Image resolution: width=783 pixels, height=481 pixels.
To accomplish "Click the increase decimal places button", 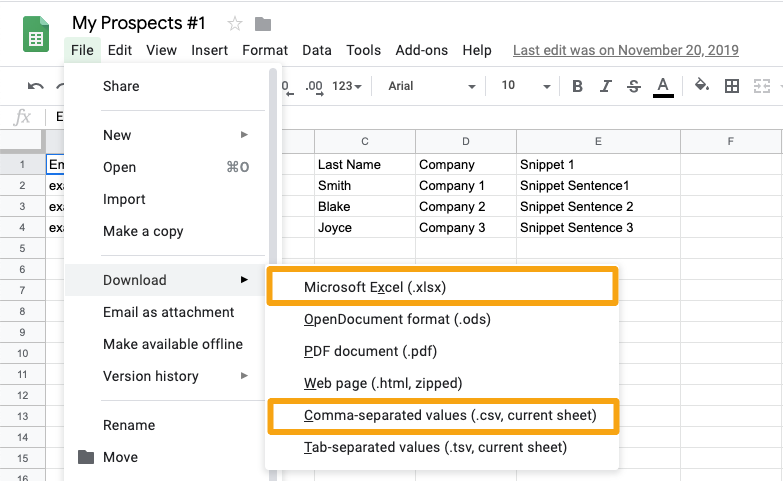I will (314, 86).
